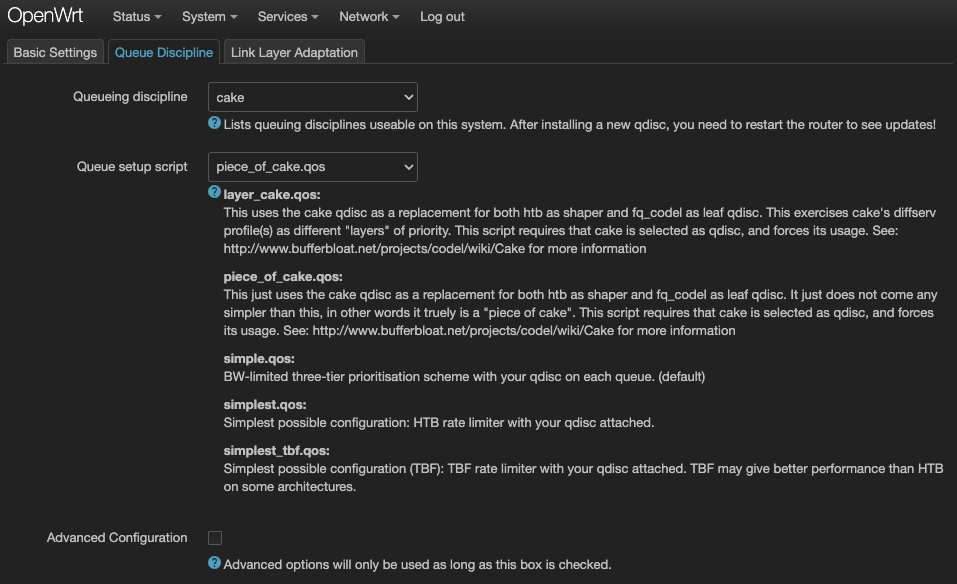Expand the Network navigation menu

click(x=369, y=17)
